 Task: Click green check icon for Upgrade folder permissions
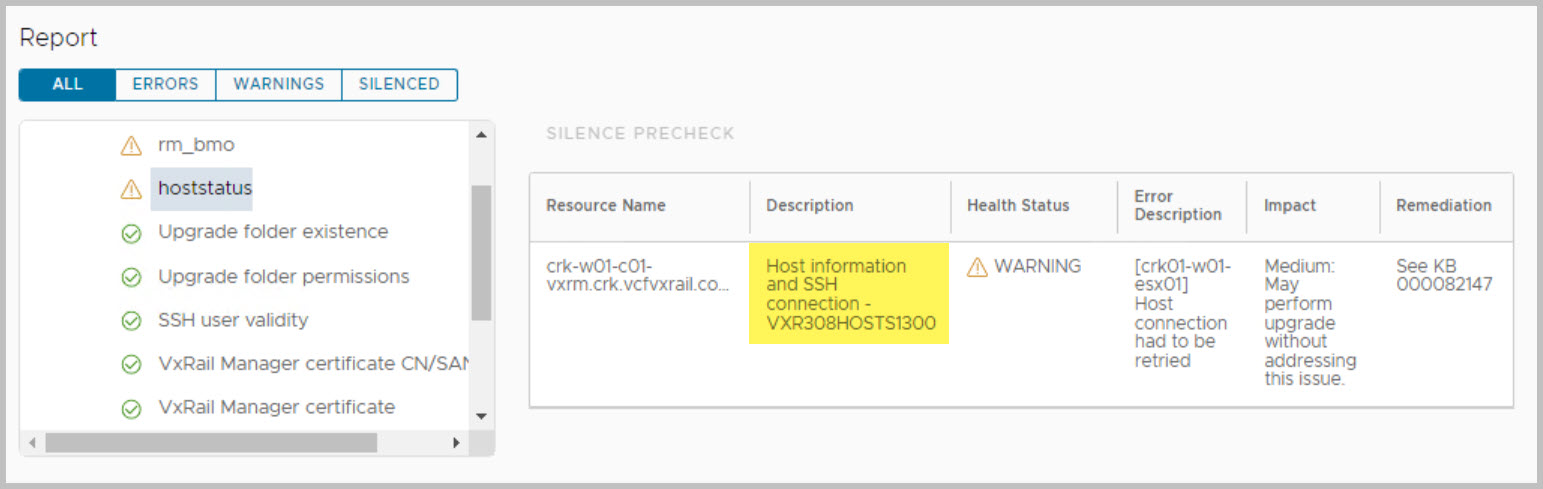click(x=131, y=277)
